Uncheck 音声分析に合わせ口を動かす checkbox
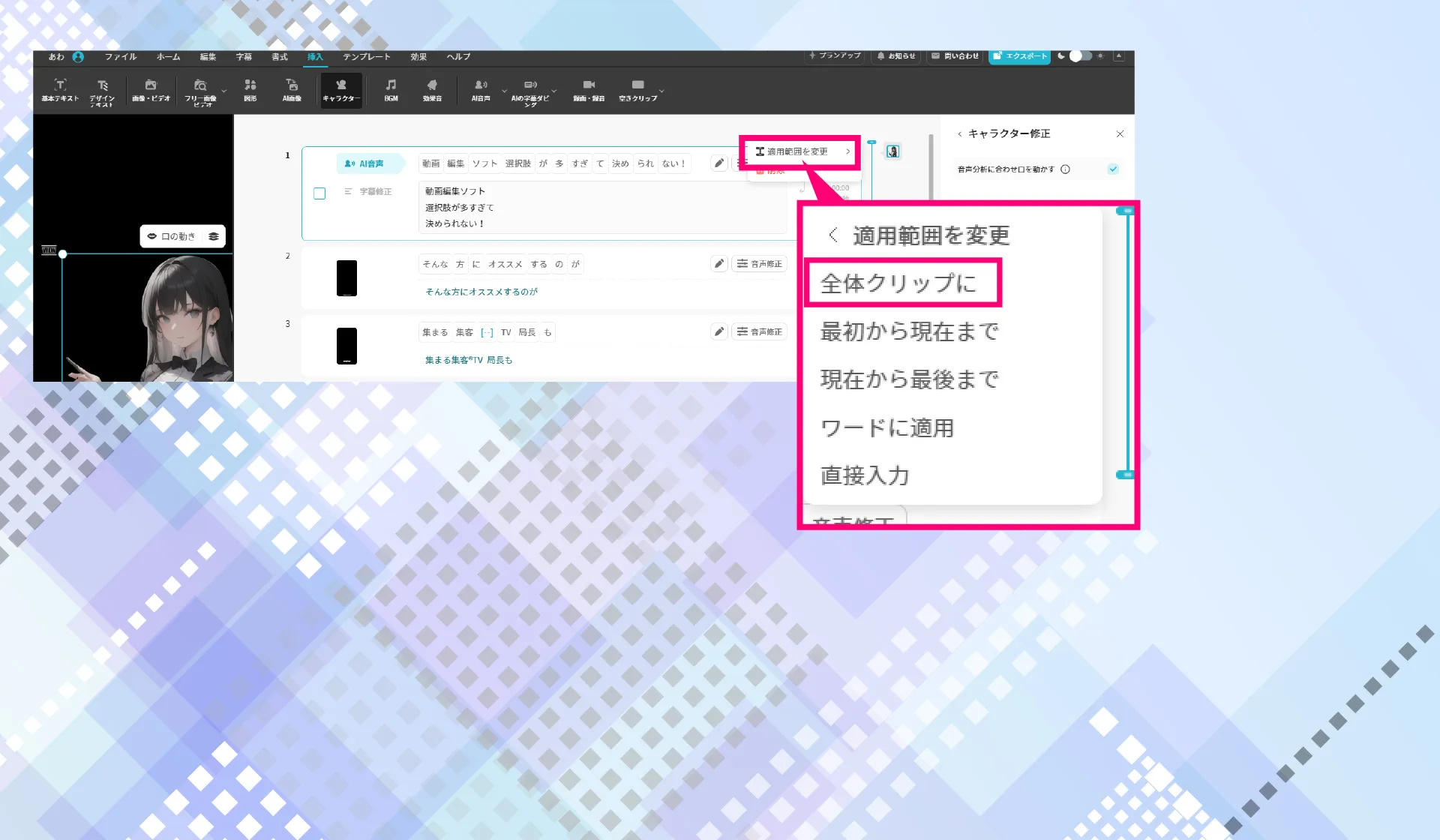This screenshot has height=840, width=1440. [x=1113, y=169]
